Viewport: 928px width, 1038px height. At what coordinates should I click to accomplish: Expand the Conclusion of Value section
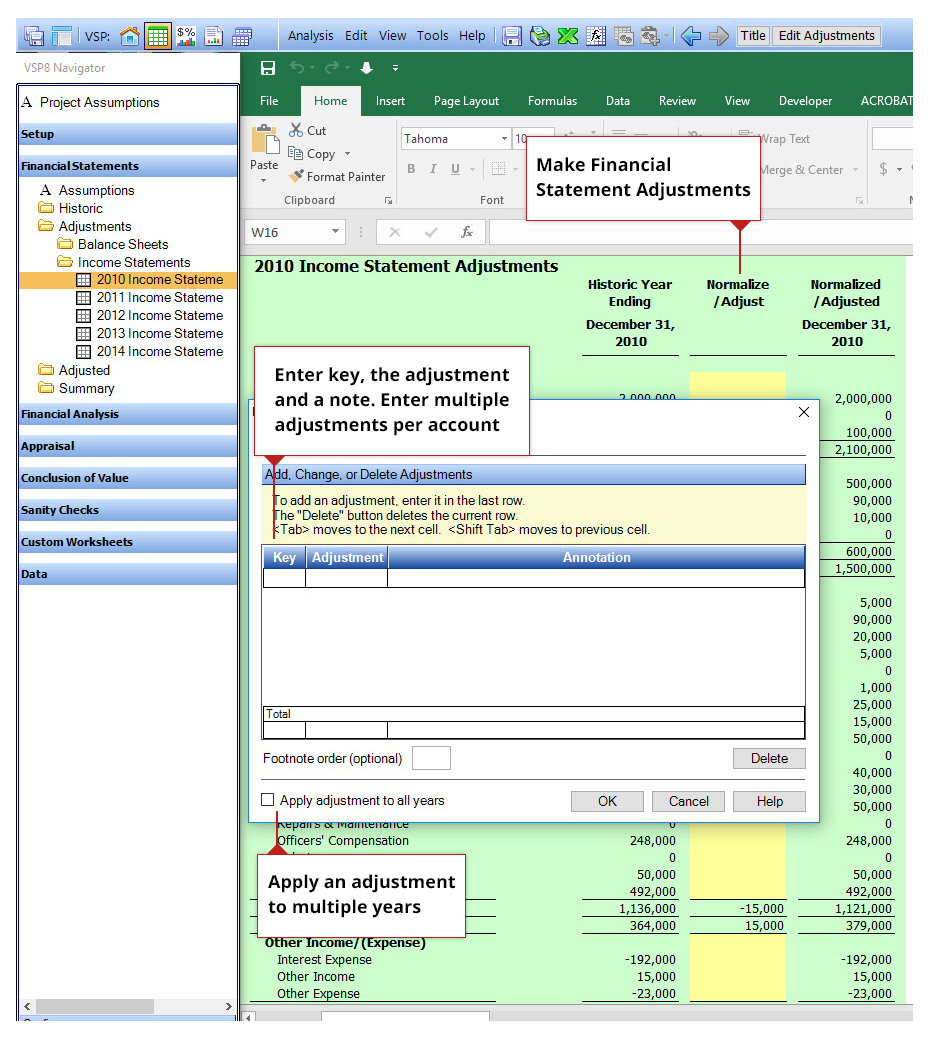point(128,478)
